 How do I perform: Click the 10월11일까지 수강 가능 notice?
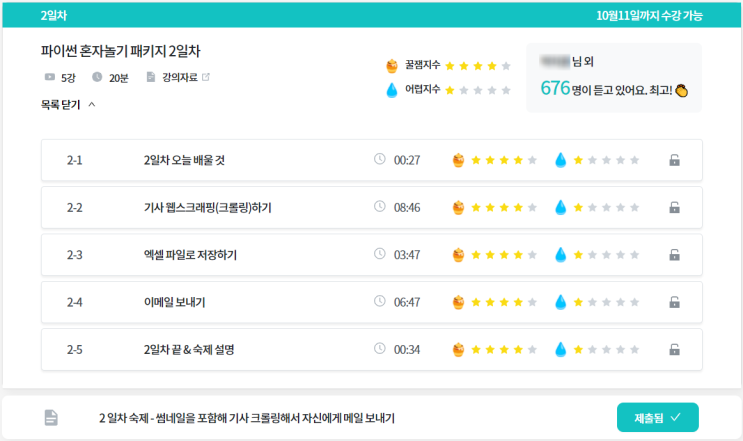[x=649, y=16]
